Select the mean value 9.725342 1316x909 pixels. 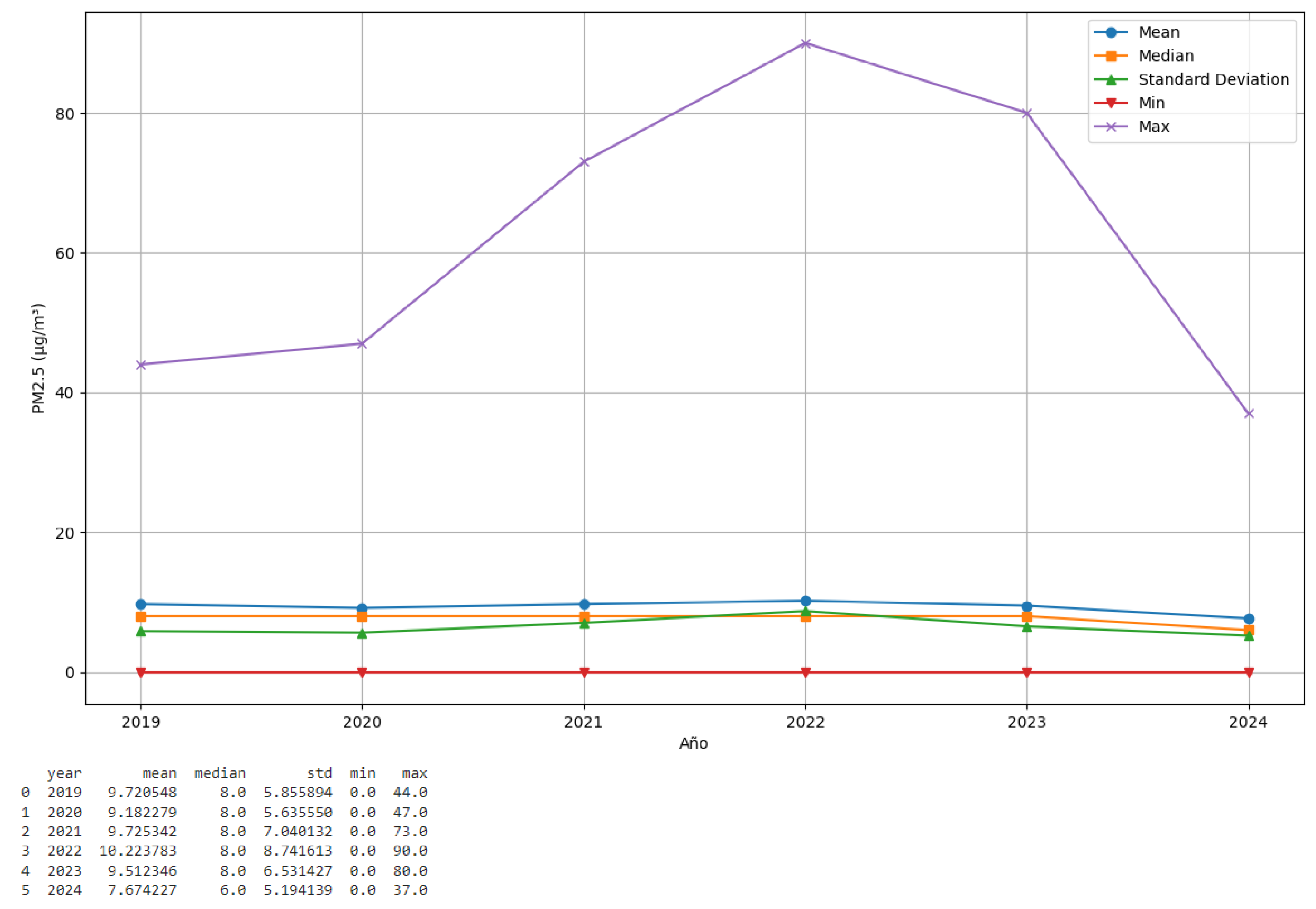click(x=142, y=832)
